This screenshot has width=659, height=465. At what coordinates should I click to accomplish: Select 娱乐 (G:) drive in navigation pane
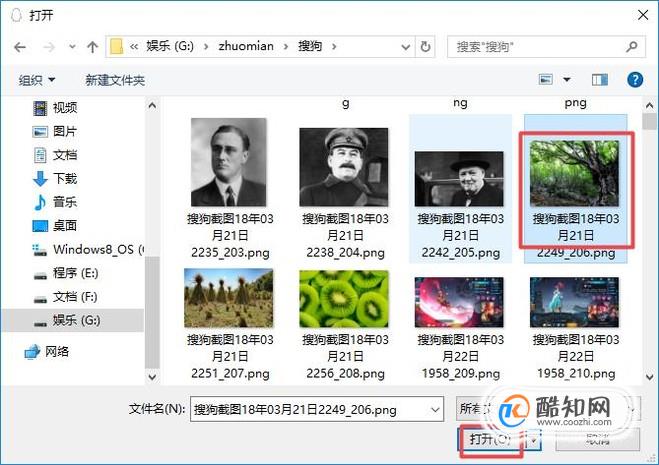[x=73, y=320]
